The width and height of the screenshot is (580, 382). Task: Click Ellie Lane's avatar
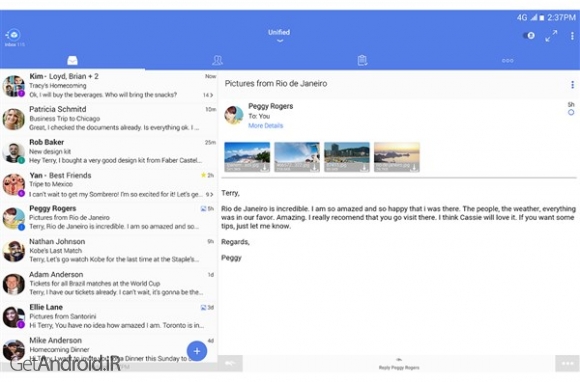pyautogui.click(x=14, y=317)
